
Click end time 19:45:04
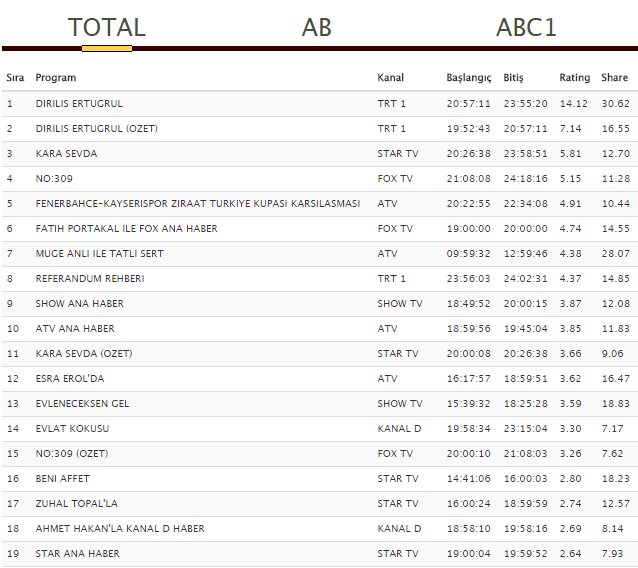526,329
